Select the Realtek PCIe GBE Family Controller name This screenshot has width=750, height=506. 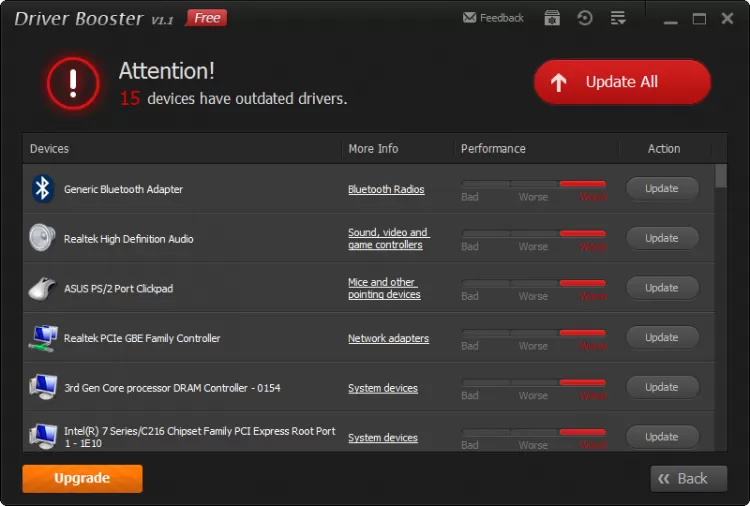142,339
